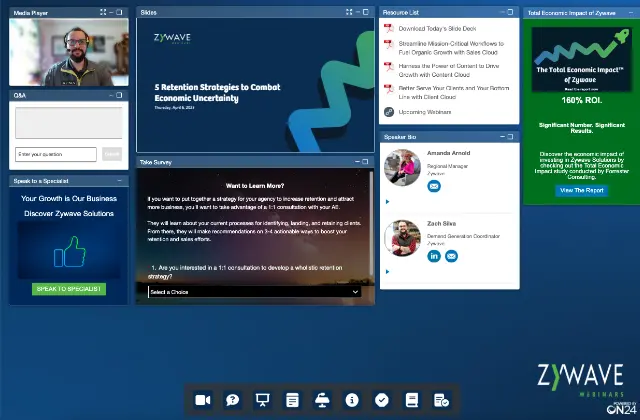Click the View The Report button

(582, 190)
